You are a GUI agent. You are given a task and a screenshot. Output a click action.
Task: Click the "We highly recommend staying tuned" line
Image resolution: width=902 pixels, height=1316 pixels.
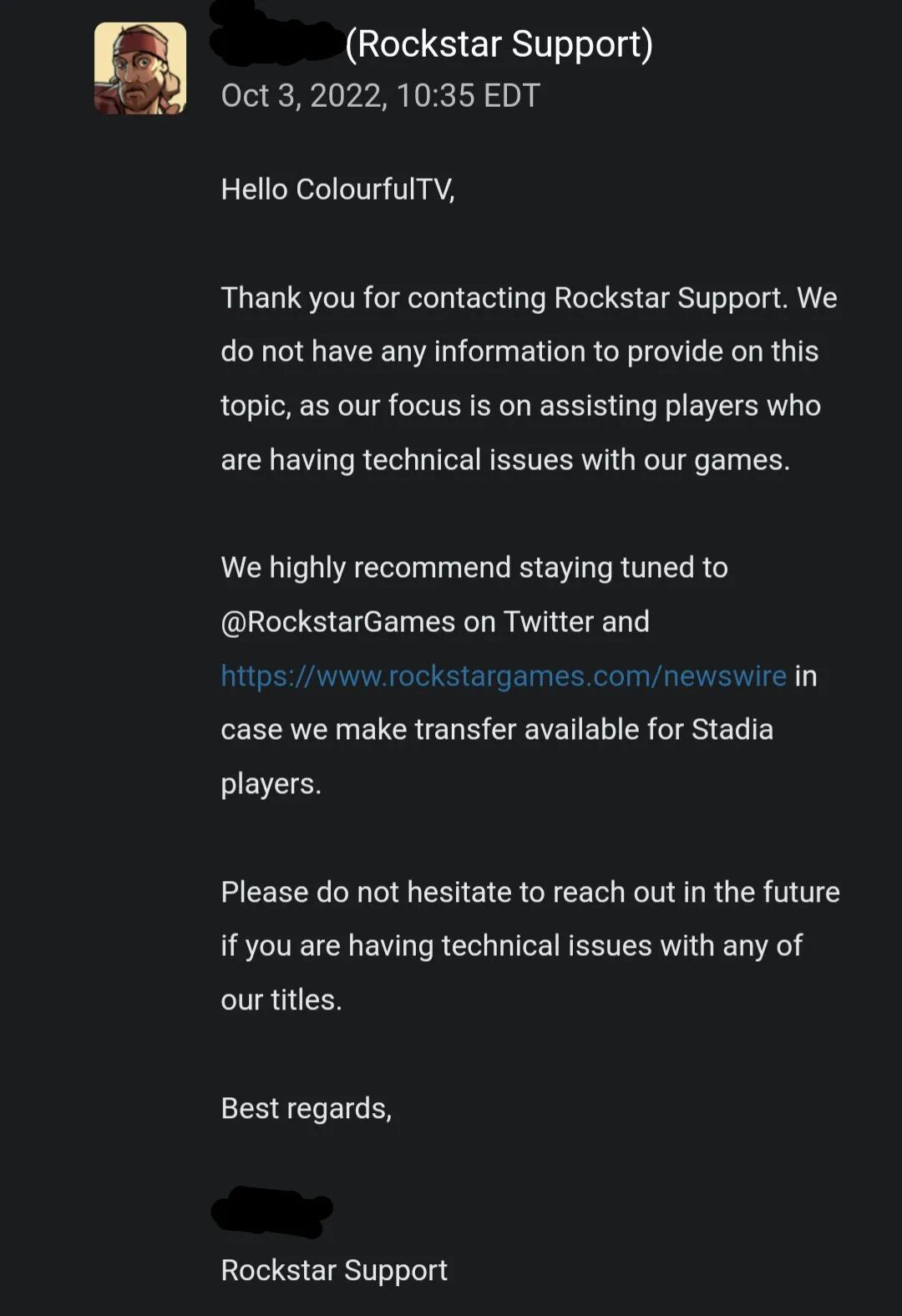[474, 568]
